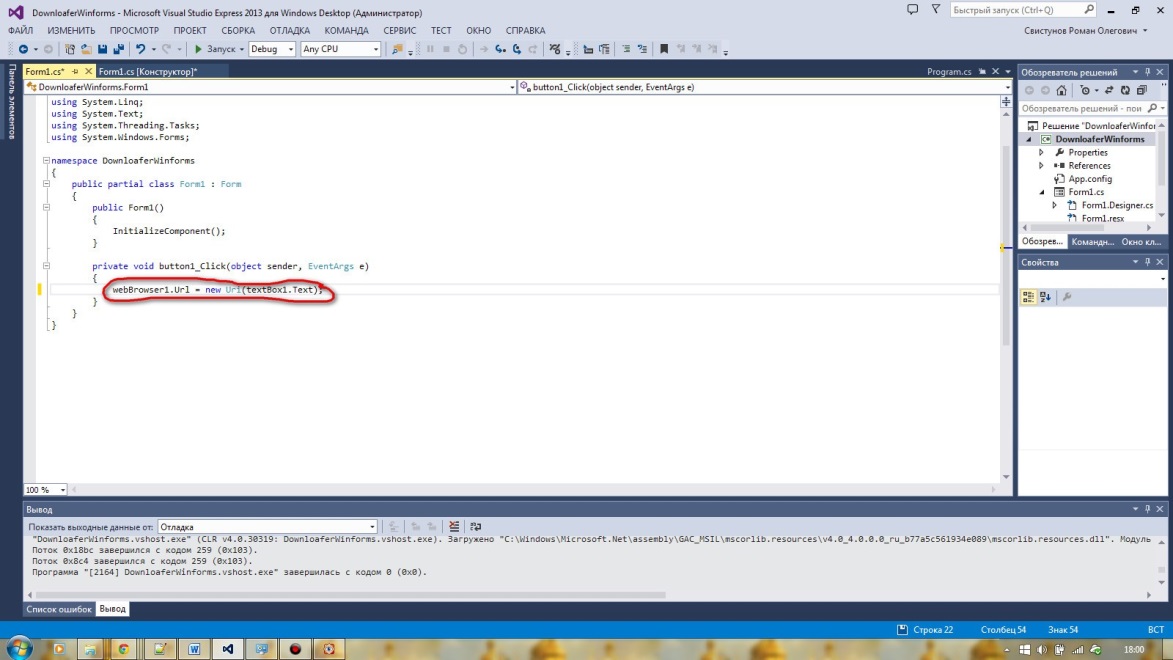1173x660 pixels.
Task: Expand the Form1.Designer.cs node
Action: coord(1055,206)
